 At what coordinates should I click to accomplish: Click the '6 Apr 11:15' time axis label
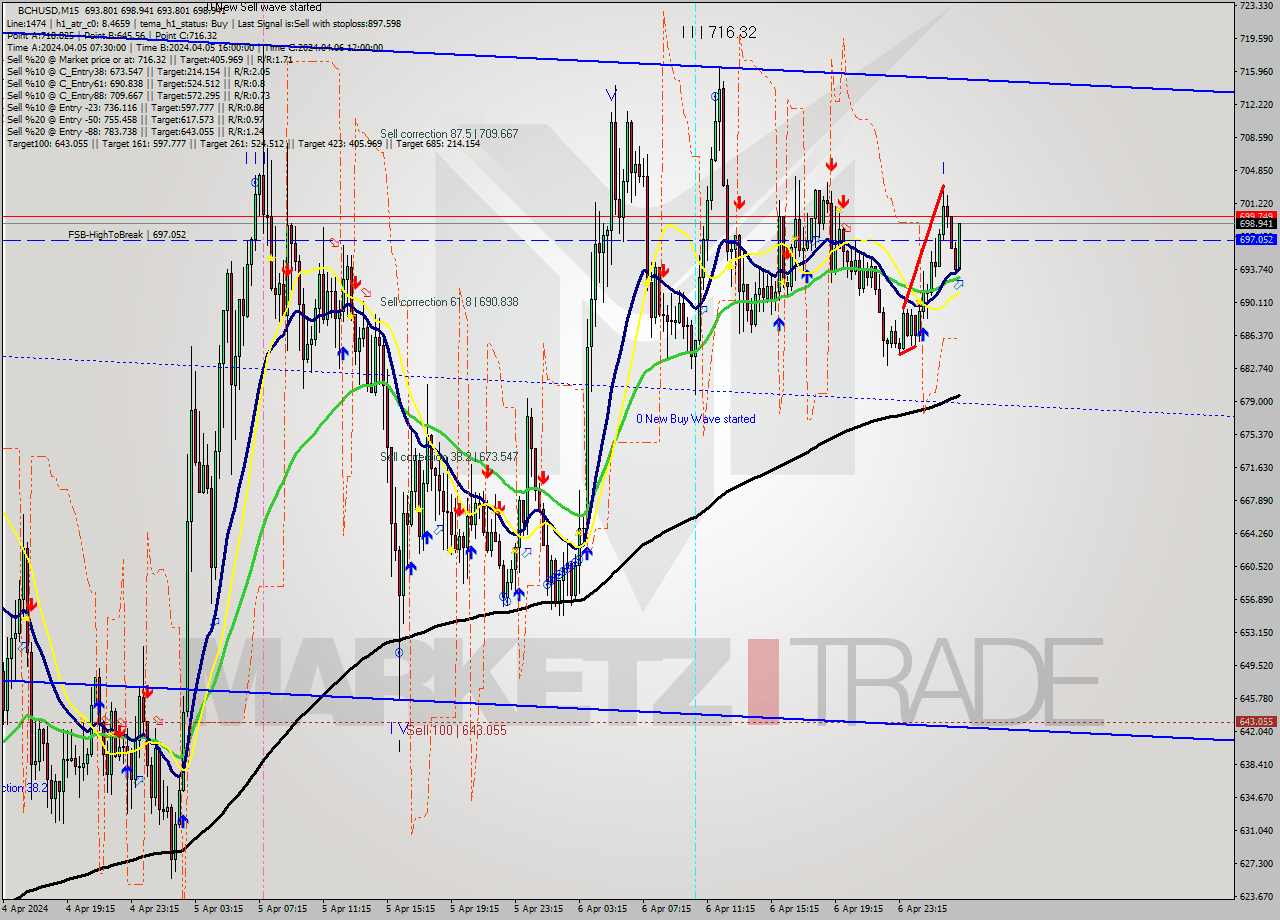tap(730, 910)
